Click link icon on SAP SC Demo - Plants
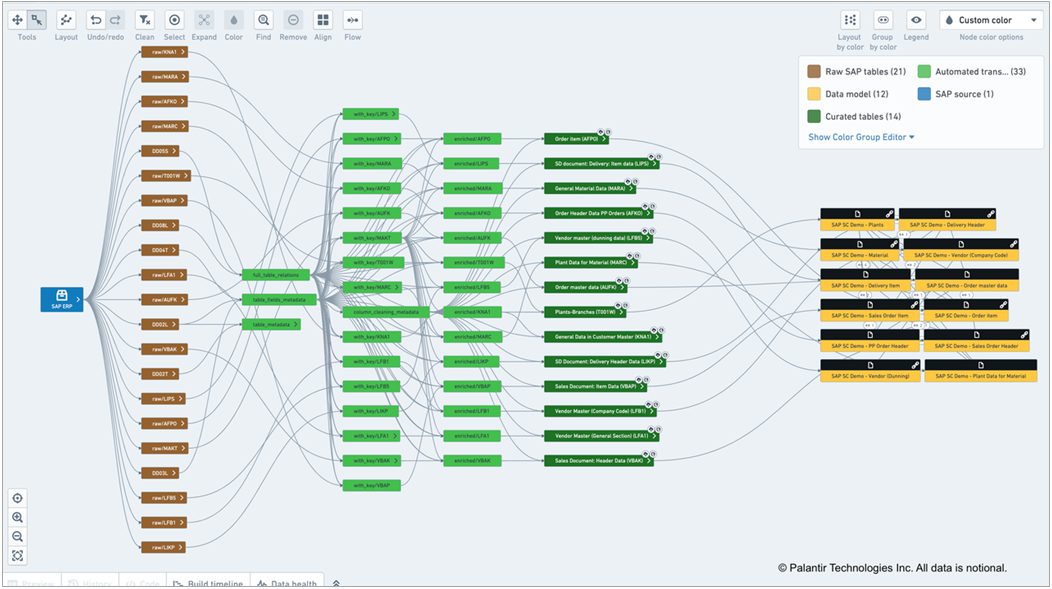 [x=889, y=214]
